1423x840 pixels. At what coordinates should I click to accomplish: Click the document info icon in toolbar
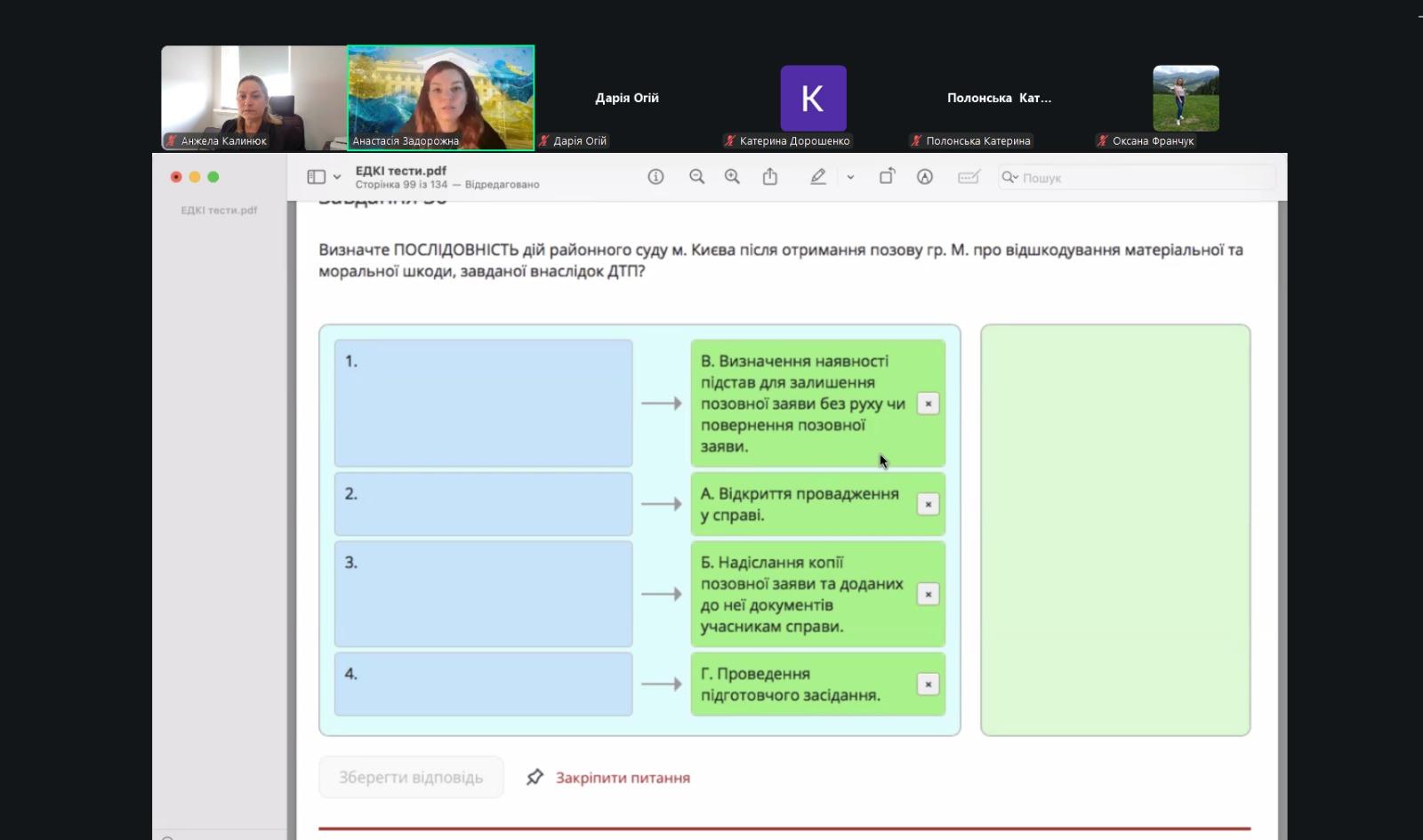click(x=655, y=177)
